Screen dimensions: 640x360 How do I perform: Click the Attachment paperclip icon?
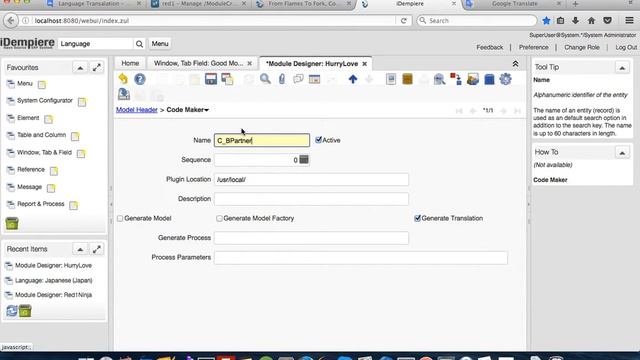point(282,79)
